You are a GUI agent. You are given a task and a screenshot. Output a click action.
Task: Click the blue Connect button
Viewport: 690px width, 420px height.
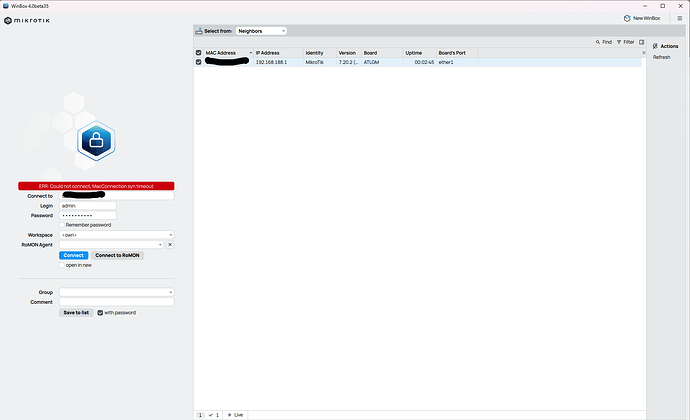pos(73,255)
